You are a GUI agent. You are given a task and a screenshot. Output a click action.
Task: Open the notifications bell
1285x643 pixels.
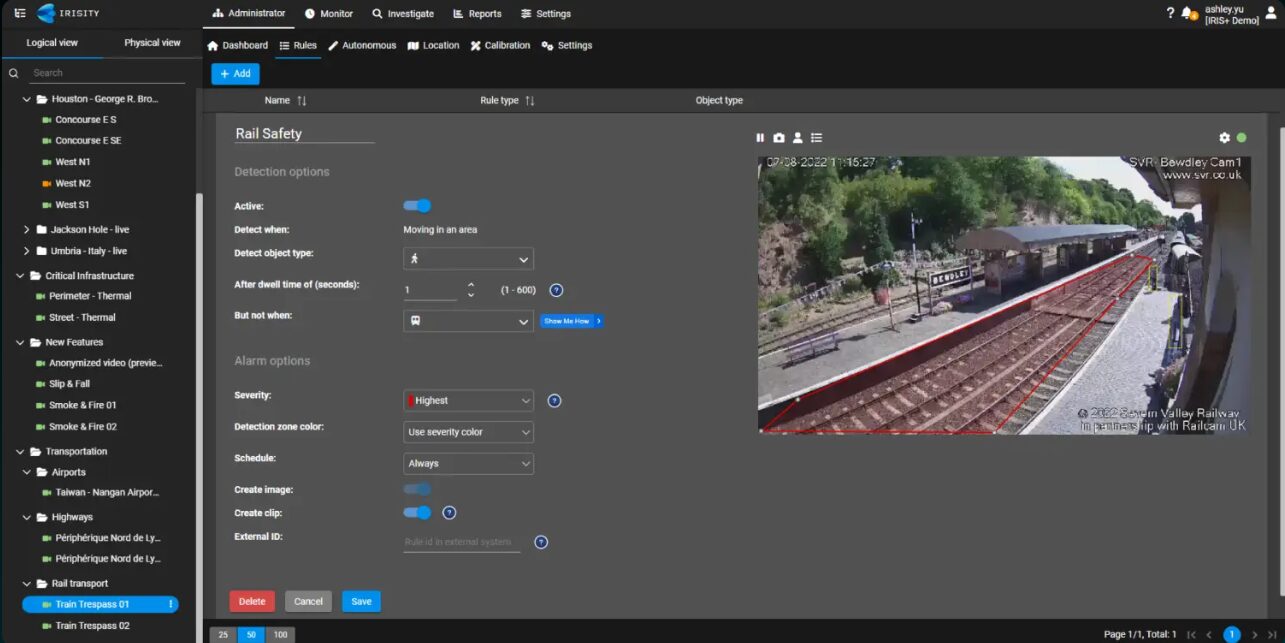(1187, 13)
